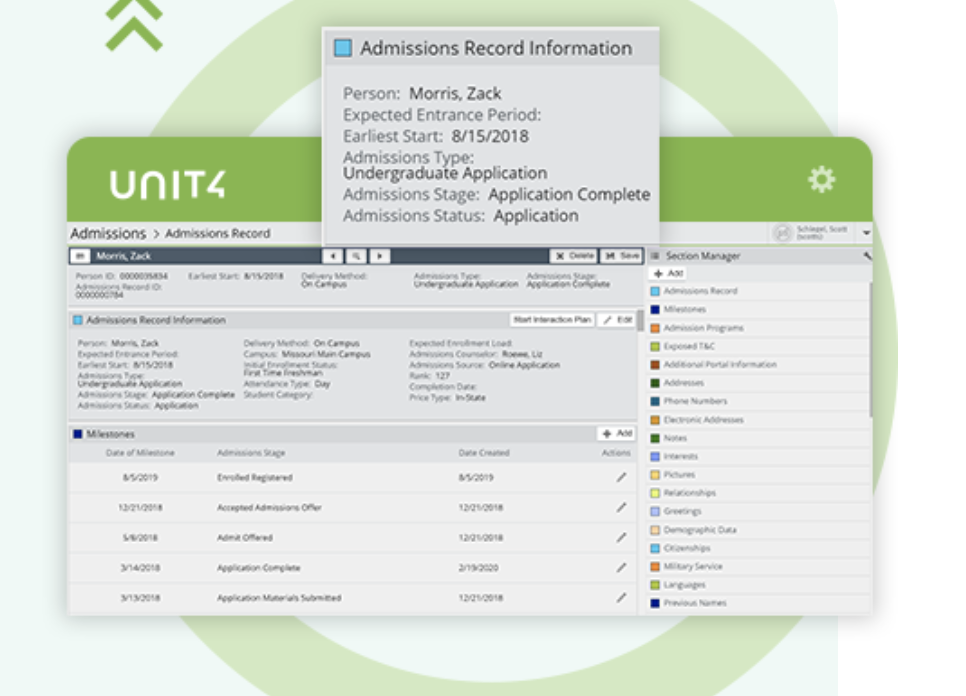This screenshot has height=696, width=966.
Task: Click the previous record arrow button
Action: (x=333, y=257)
